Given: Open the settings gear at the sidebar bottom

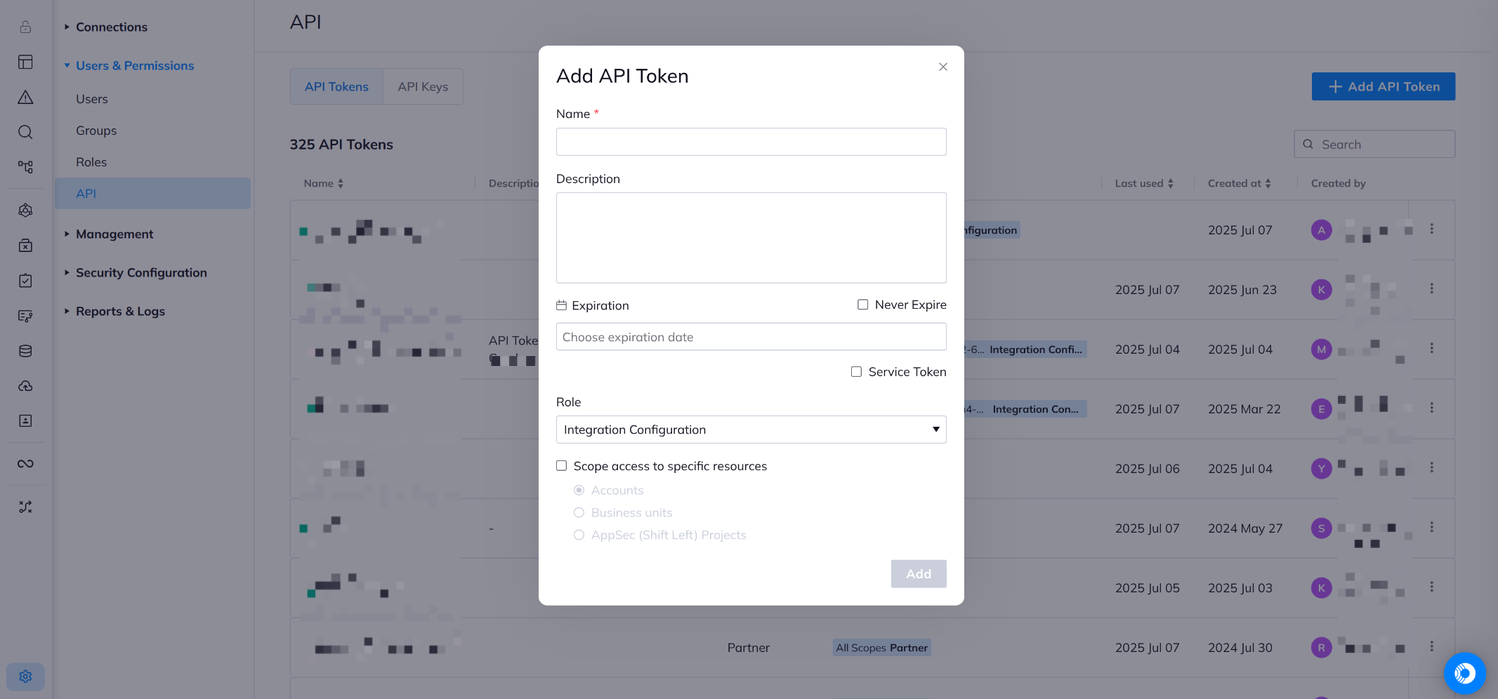Looking at the screenshot, I should pos(25,677).
